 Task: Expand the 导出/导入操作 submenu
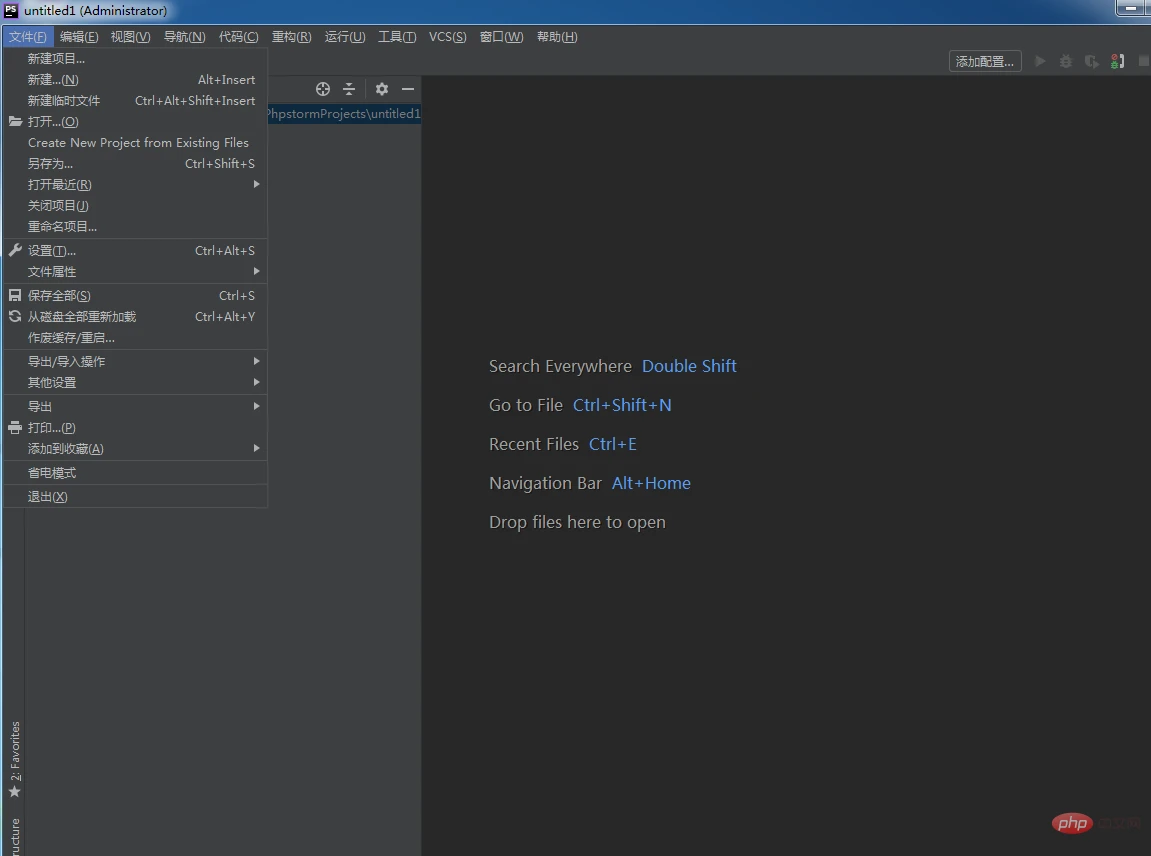(66, 362)
